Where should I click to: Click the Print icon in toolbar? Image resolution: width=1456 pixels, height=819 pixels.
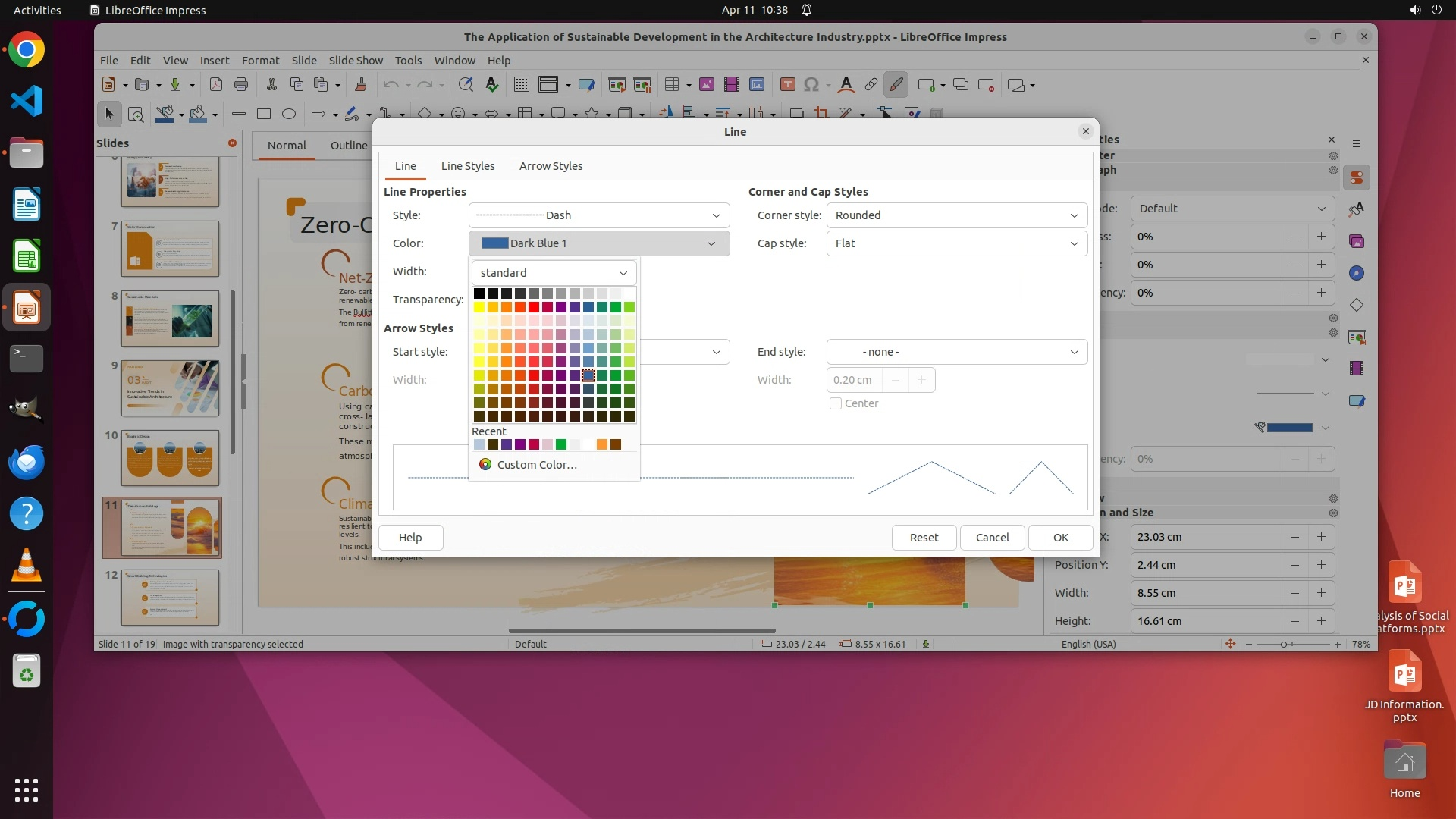241,85
